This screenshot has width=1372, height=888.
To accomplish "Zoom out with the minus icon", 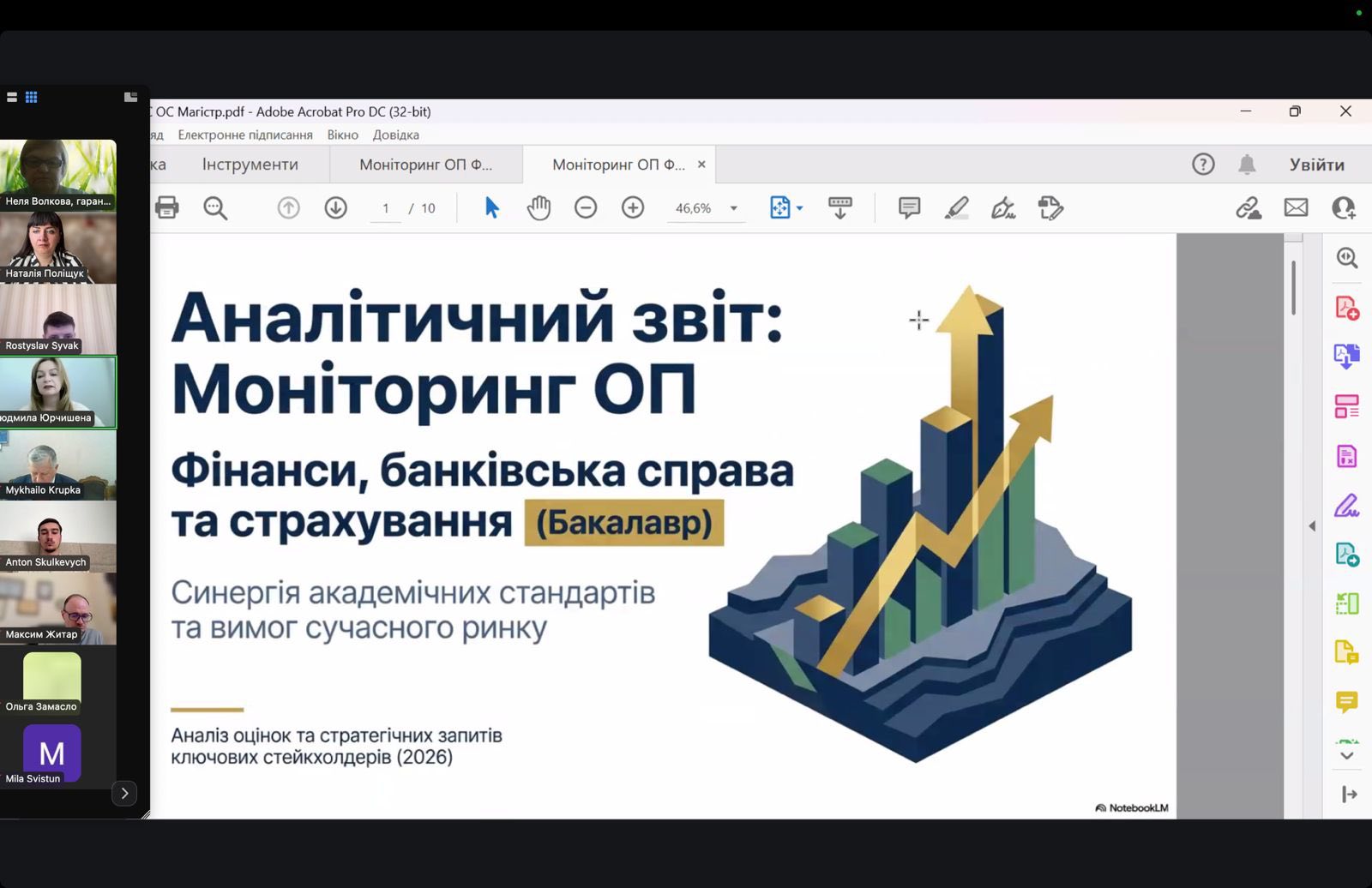I will pyautogui.click(x=586, y=207).
